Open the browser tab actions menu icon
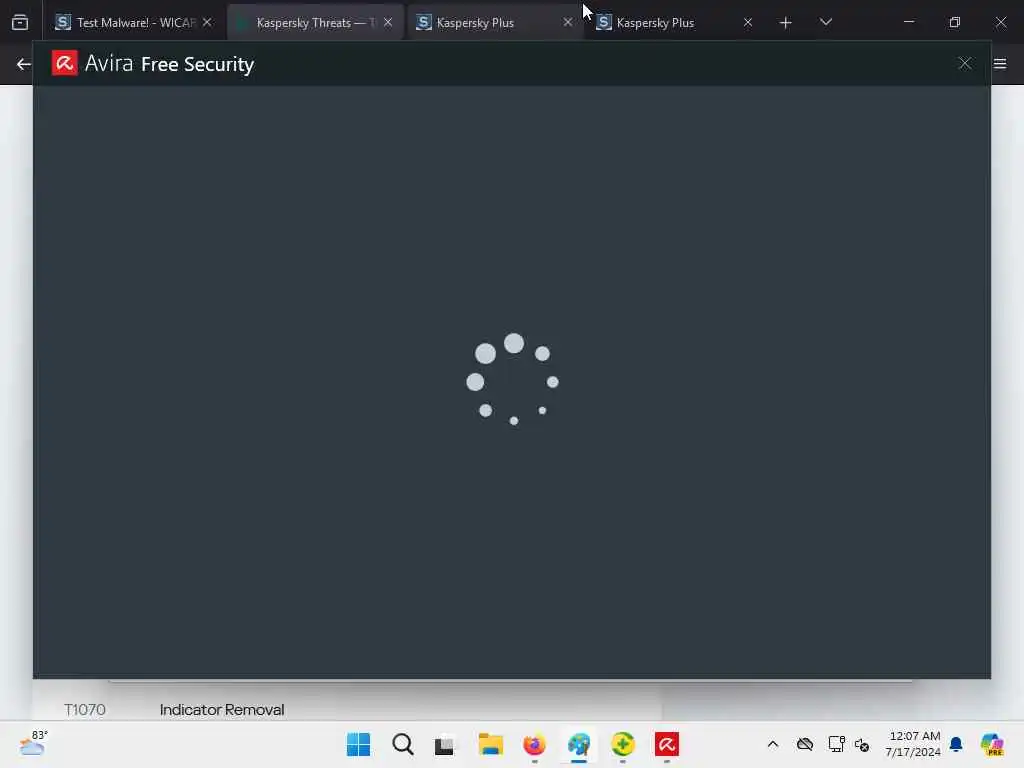This screenshot has width=1024, height=768. [x=20, y=23]
